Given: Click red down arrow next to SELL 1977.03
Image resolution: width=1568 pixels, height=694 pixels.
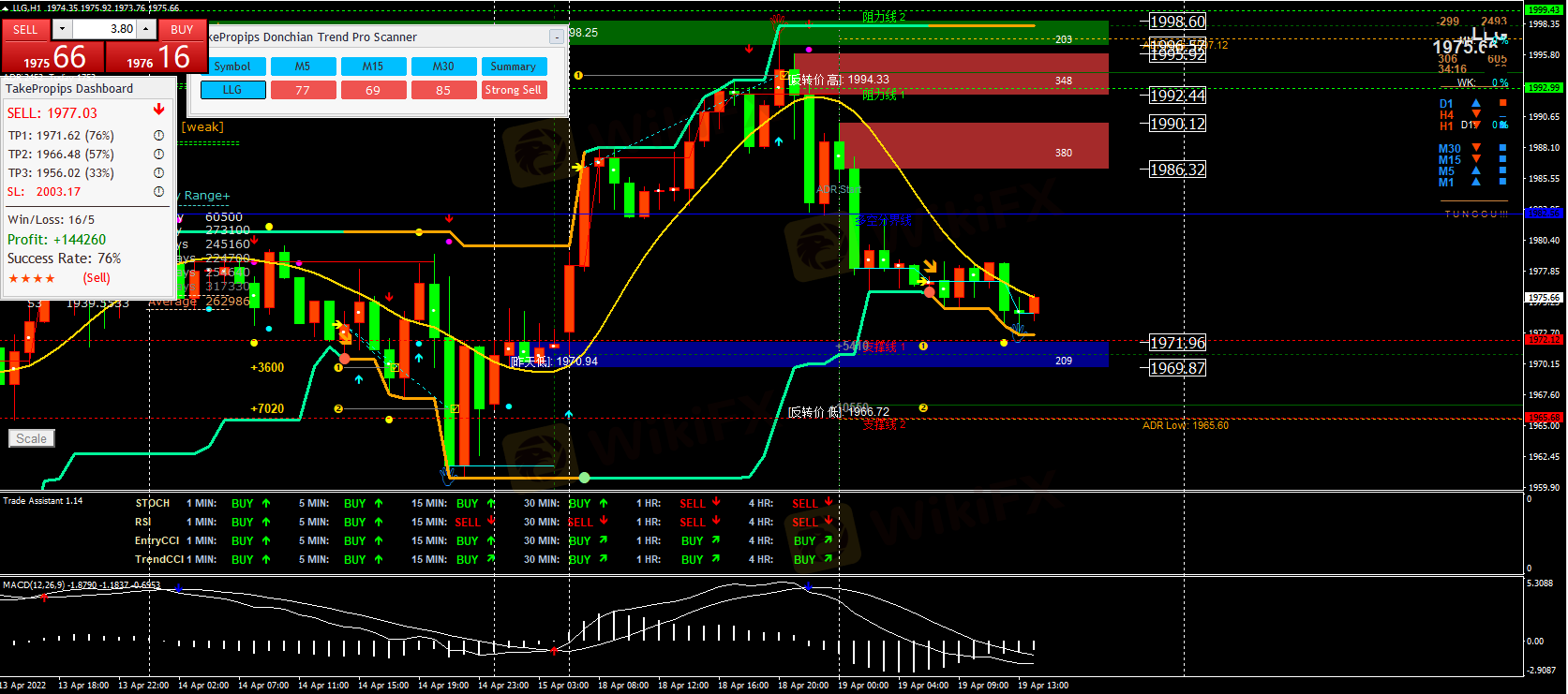Looking at the screenshot, I should 159,111.
